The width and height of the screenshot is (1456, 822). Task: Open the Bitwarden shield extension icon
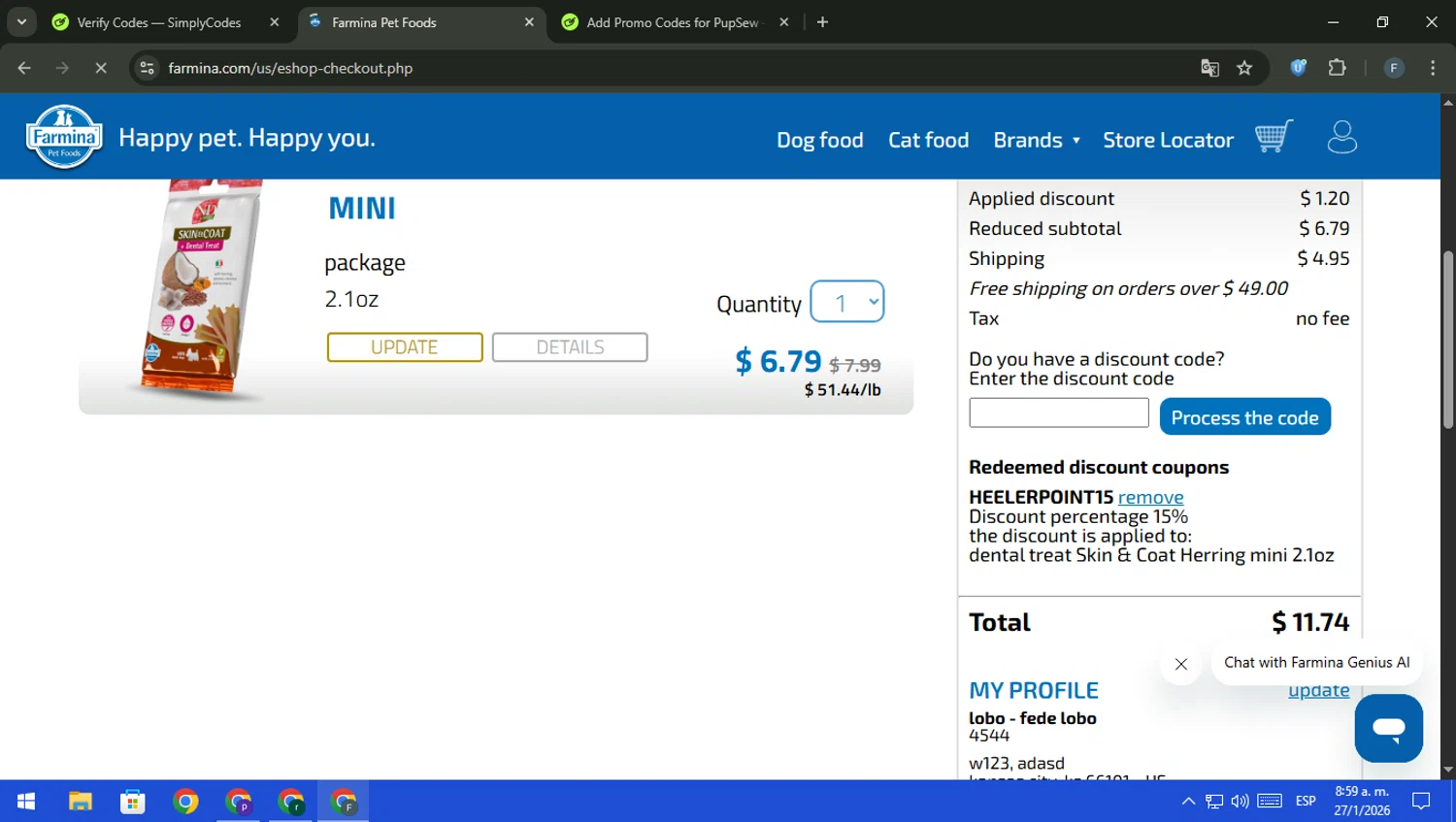(1298, 68)
